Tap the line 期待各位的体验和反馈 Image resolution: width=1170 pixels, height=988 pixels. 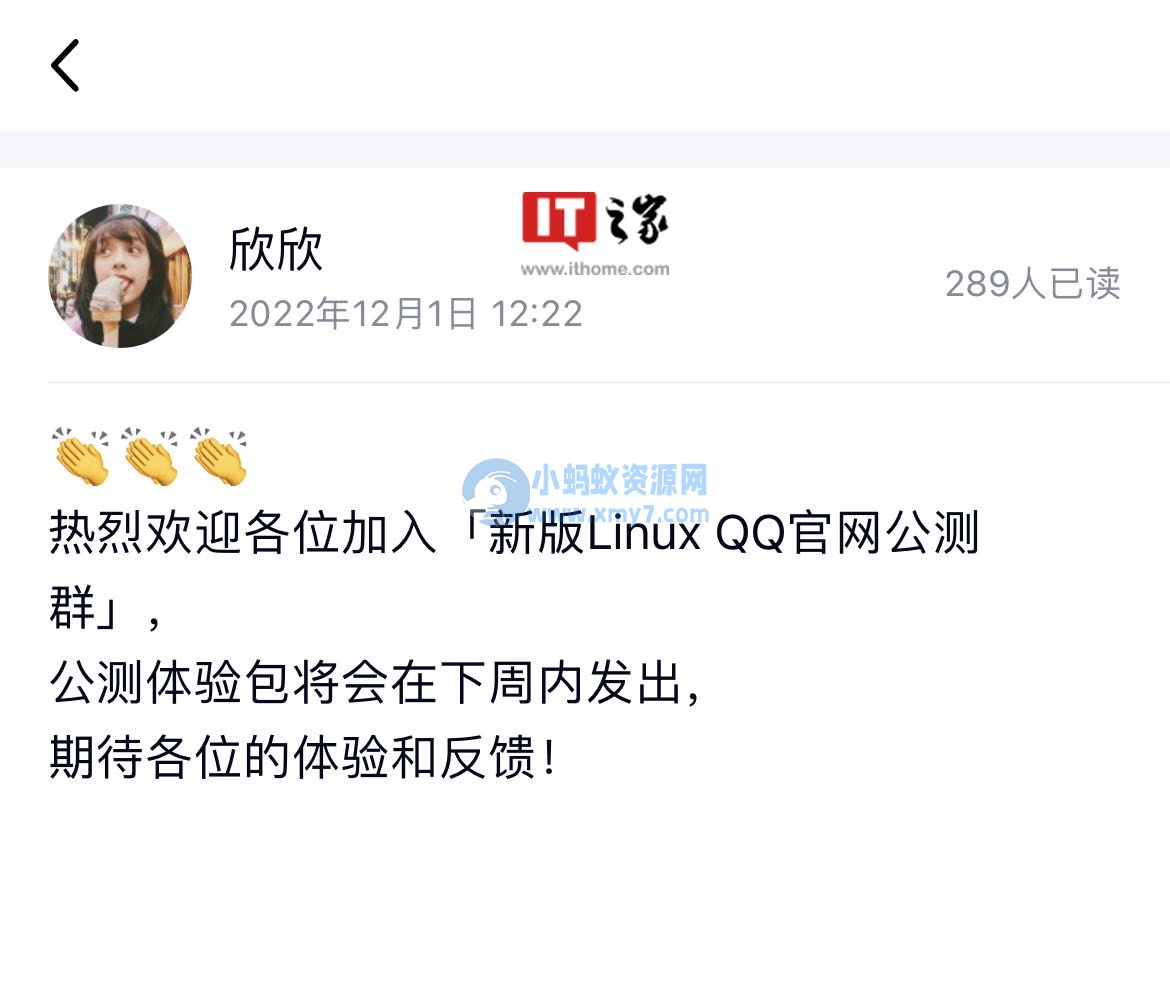(x=303, y=757)
